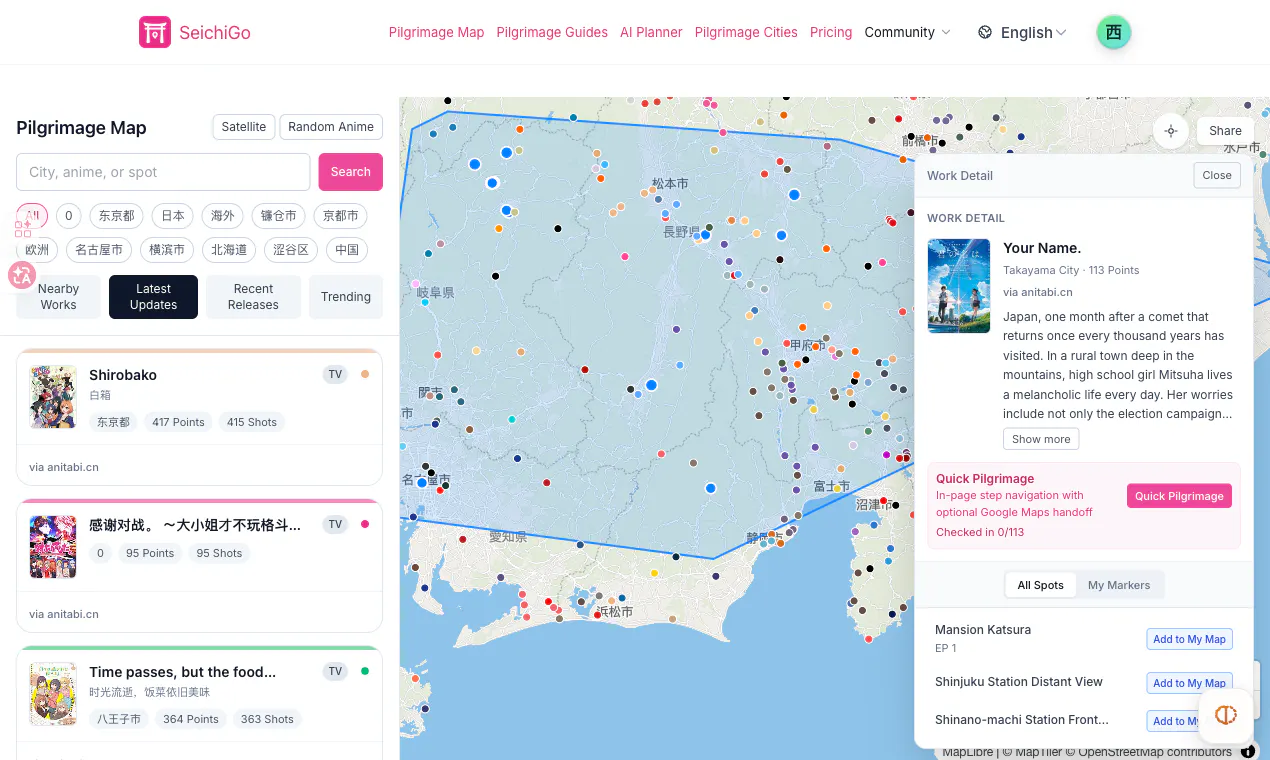Open the user avatar menu
The width and height of the screenshot is (1270, 760).
(x=1113, y=32)
